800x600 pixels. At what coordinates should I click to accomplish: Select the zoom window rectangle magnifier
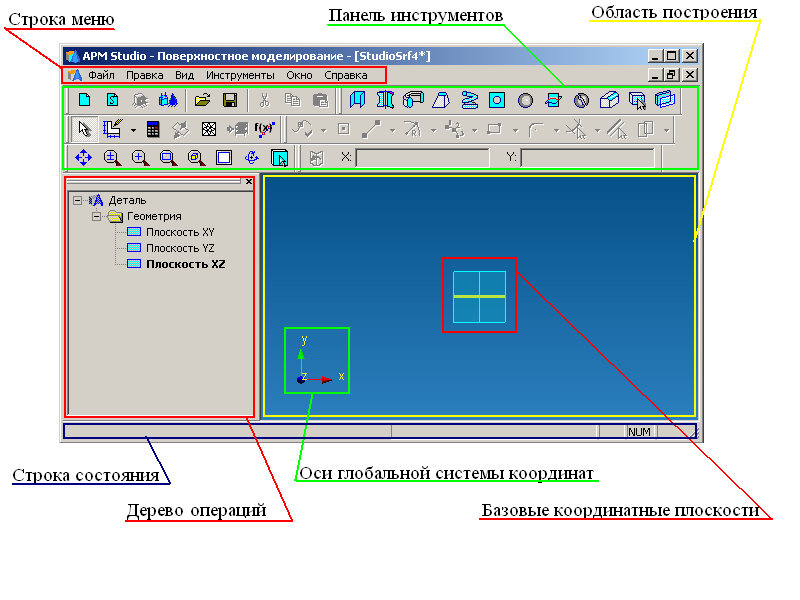tap(168, 158)
